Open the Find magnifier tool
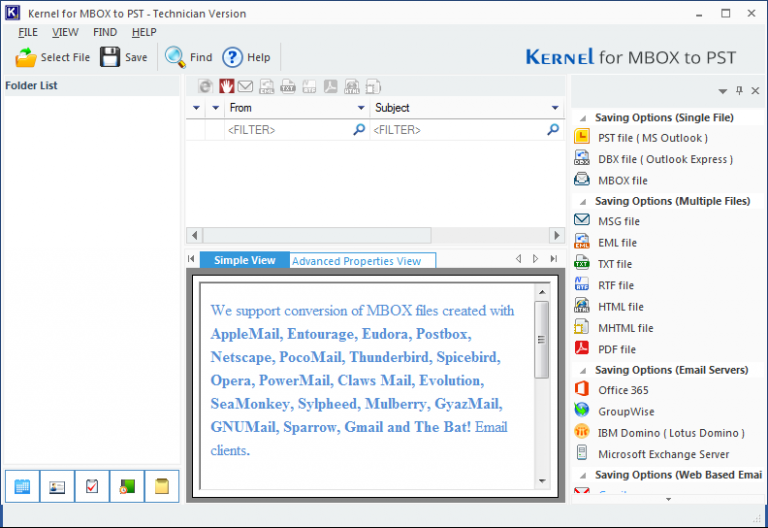 click(175, 58)
